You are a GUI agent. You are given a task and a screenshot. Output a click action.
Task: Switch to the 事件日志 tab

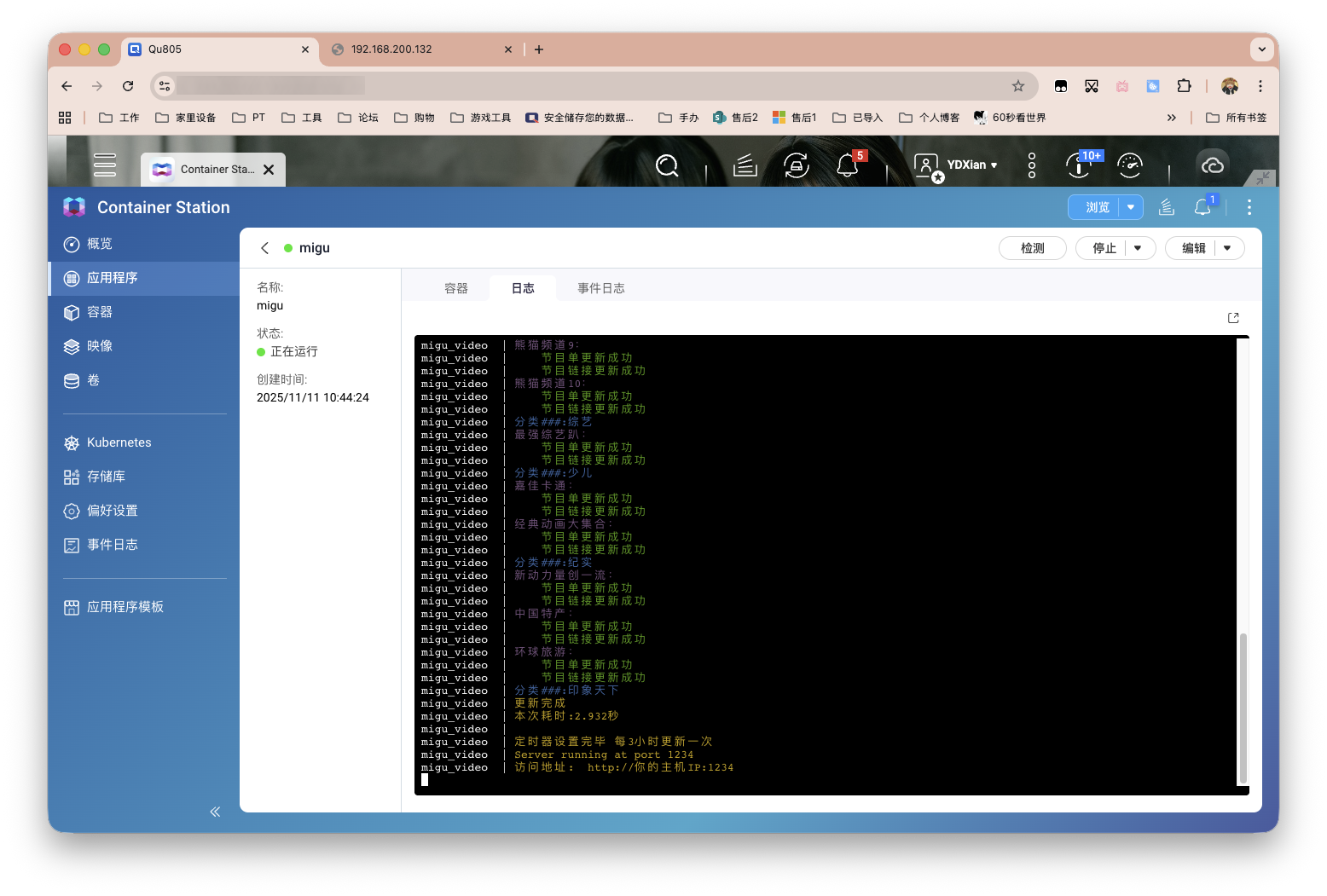point(600,288)
